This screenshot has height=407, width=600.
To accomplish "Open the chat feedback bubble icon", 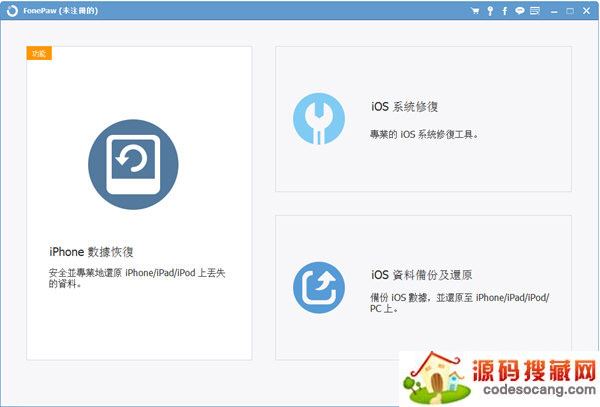I will [x=520, y=11].
